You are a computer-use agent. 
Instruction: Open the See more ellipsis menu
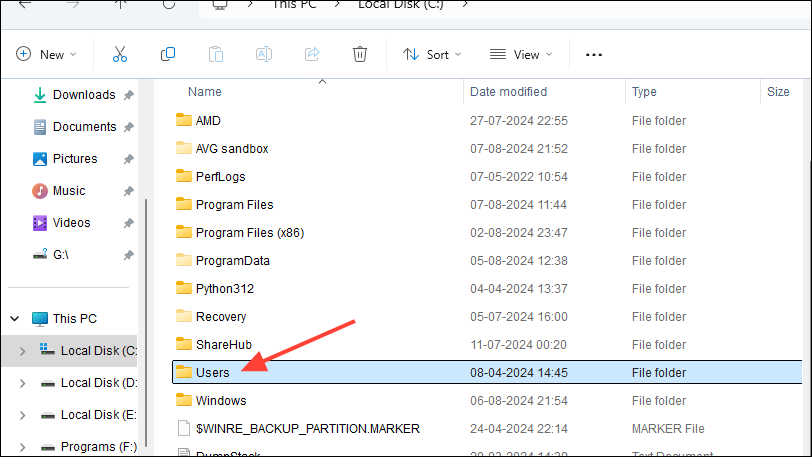click(593, 55)
